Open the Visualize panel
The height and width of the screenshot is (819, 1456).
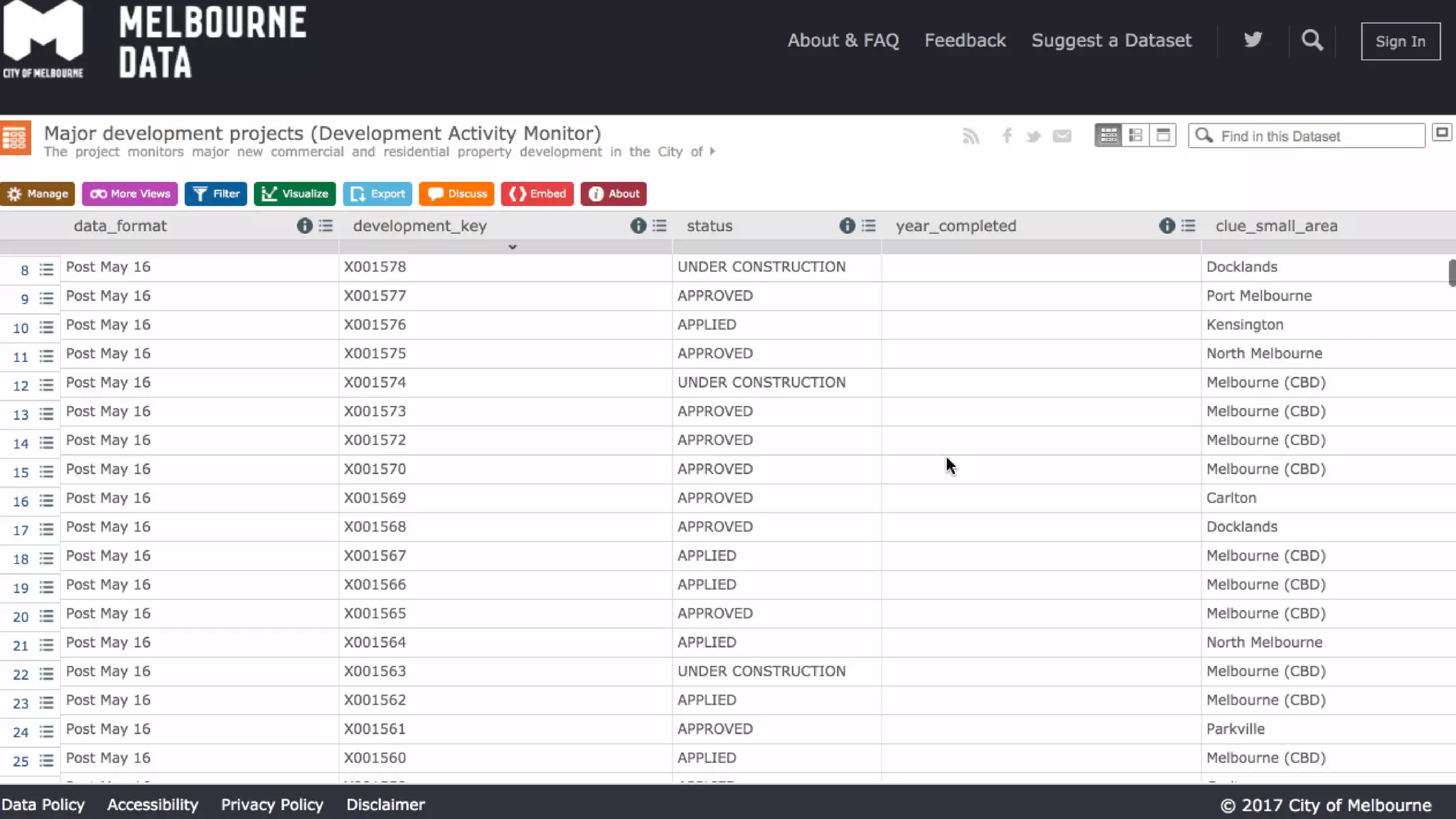click(x=294, y=193)
